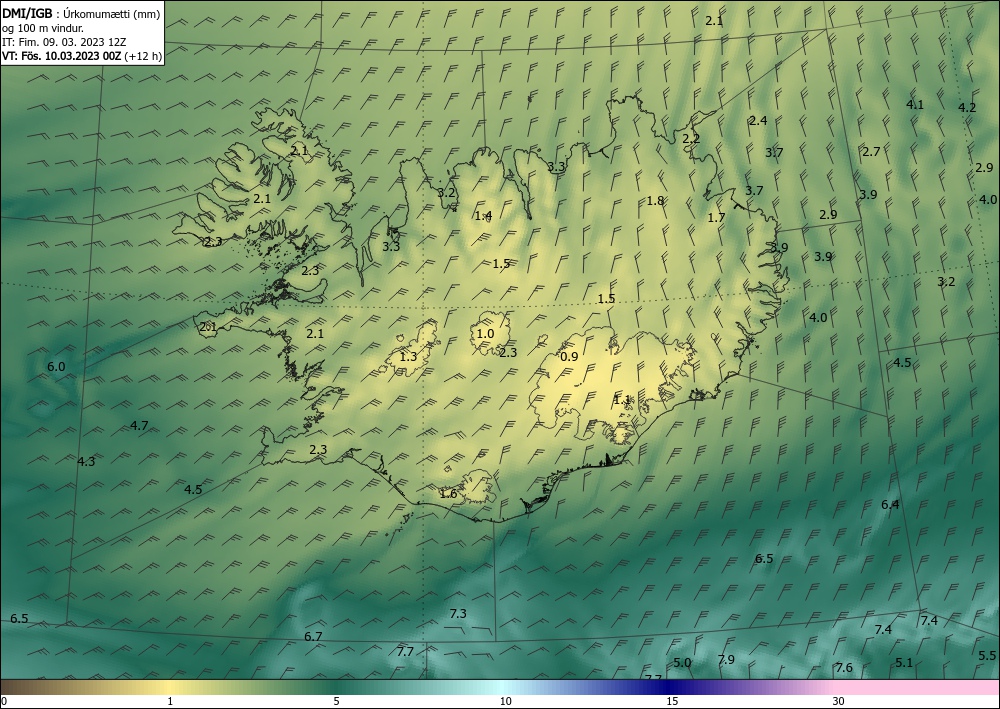Select the 5 tick on the color scale
The height and width of the screenshot is (709, 1000).
(336, 701)
